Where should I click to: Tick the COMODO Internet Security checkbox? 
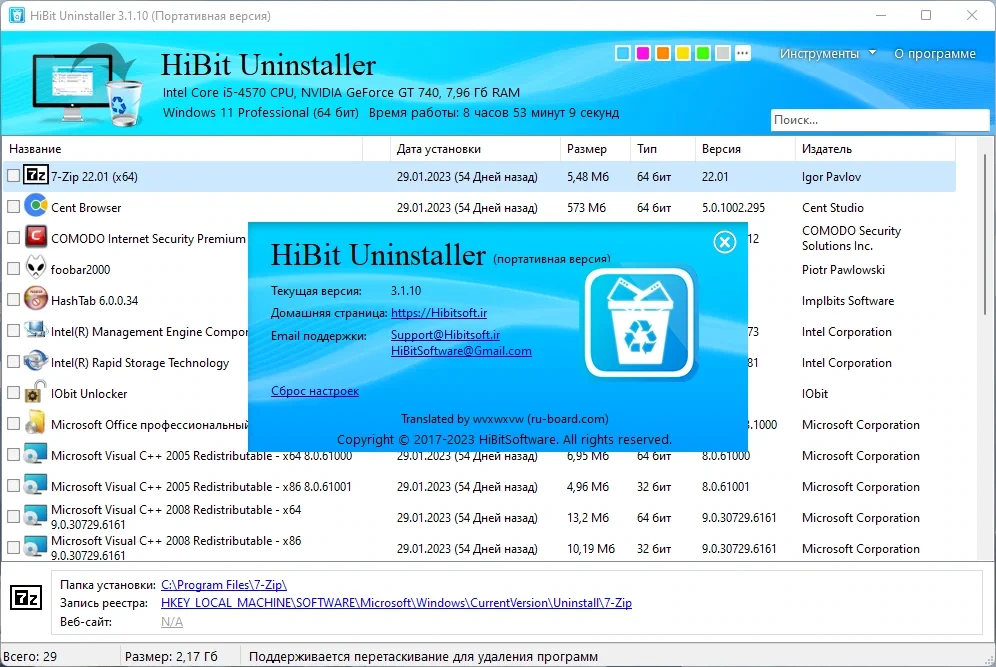[13, 238]
